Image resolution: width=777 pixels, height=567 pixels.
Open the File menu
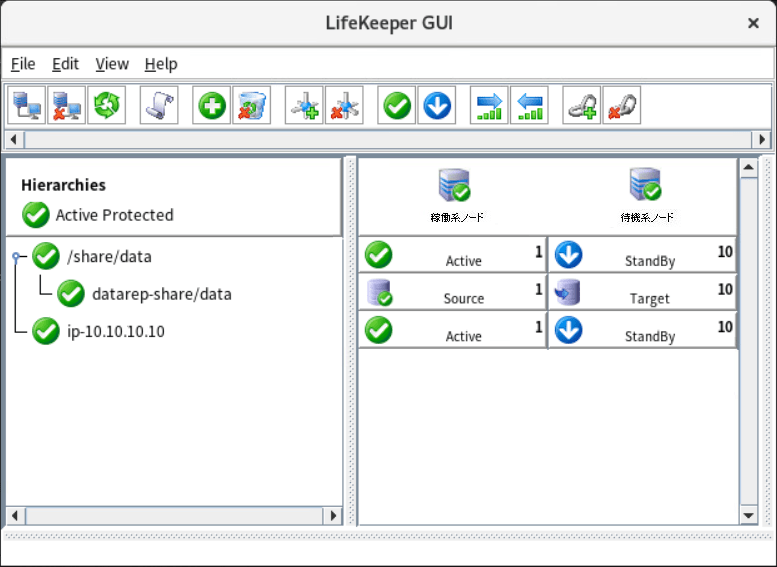(x=23, y=64)
